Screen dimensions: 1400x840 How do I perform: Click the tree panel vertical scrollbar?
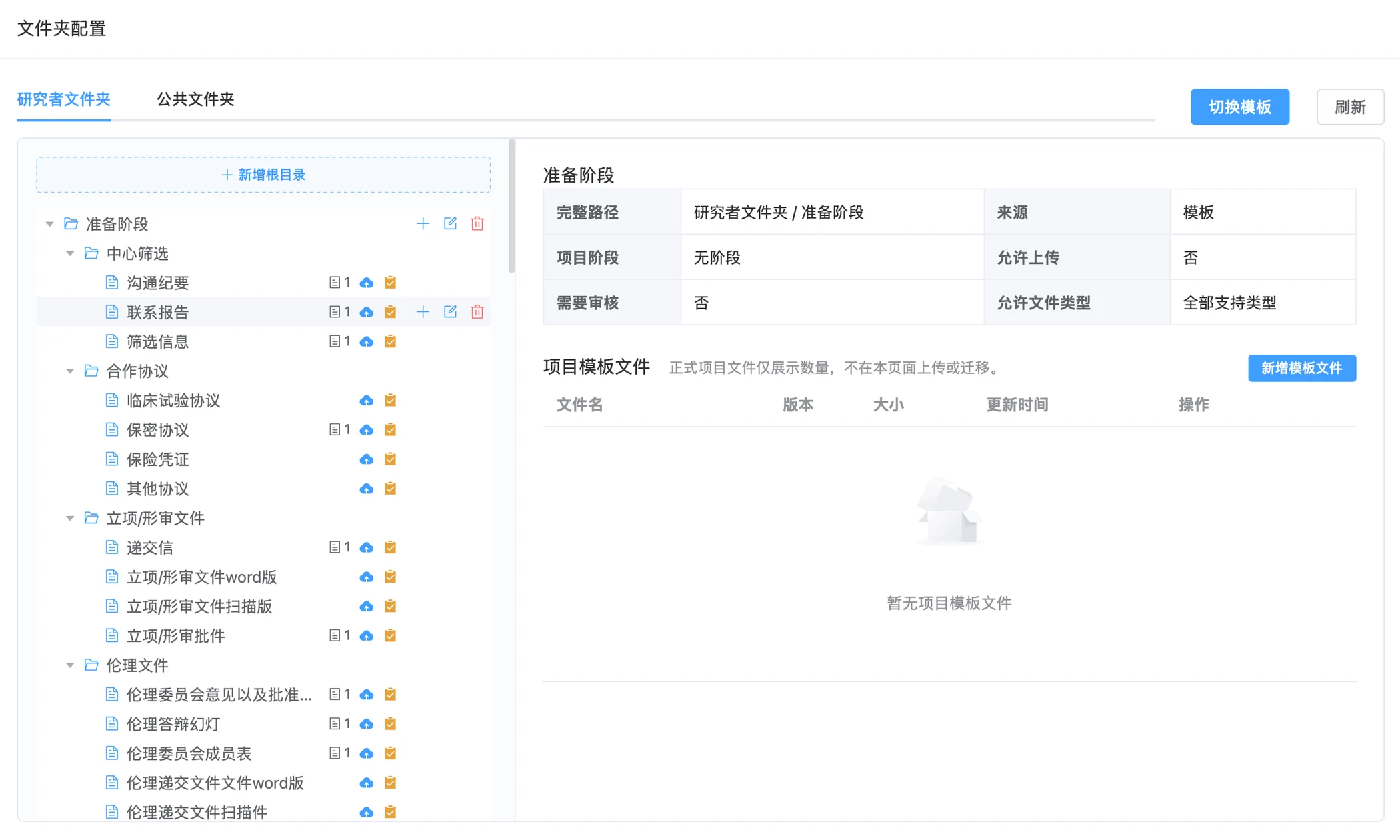coord(512,207)
